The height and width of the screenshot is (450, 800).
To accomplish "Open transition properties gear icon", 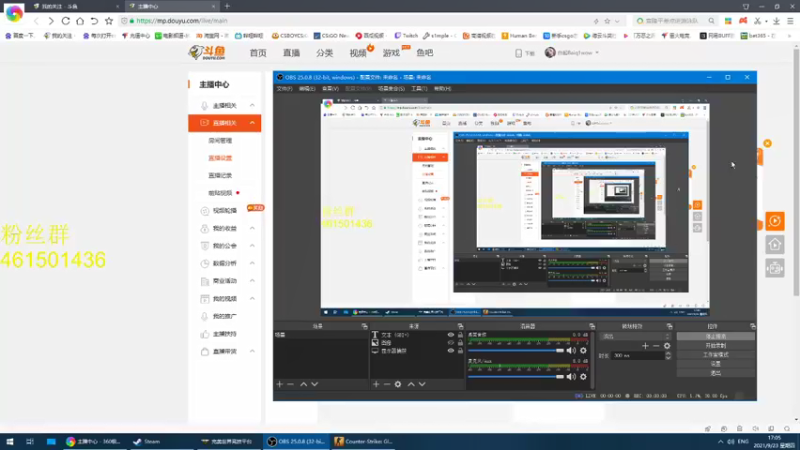I will pos(667,346).
